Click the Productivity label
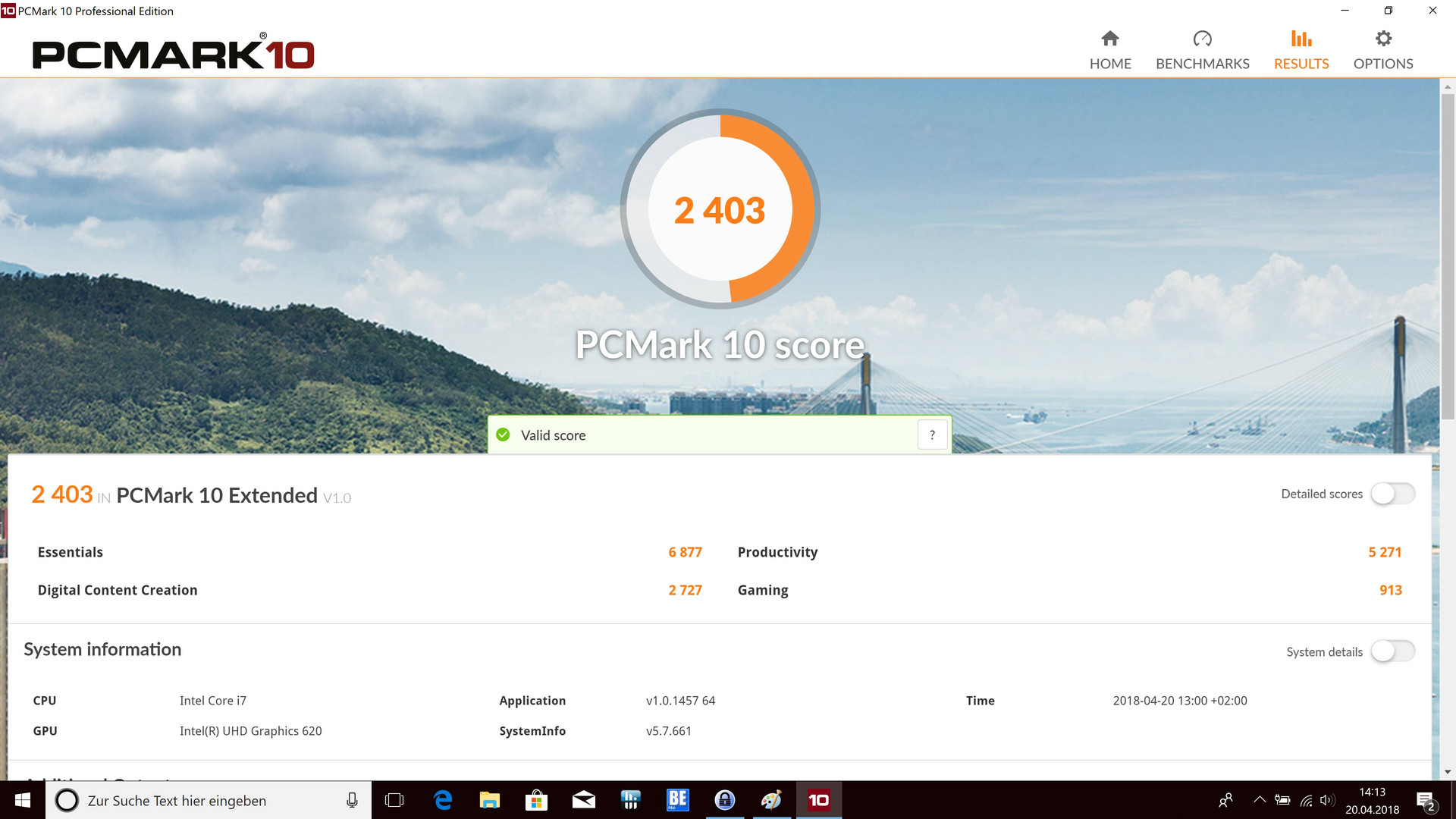The width and height of the screenshot is (1456, 819). tap(777, 552)
